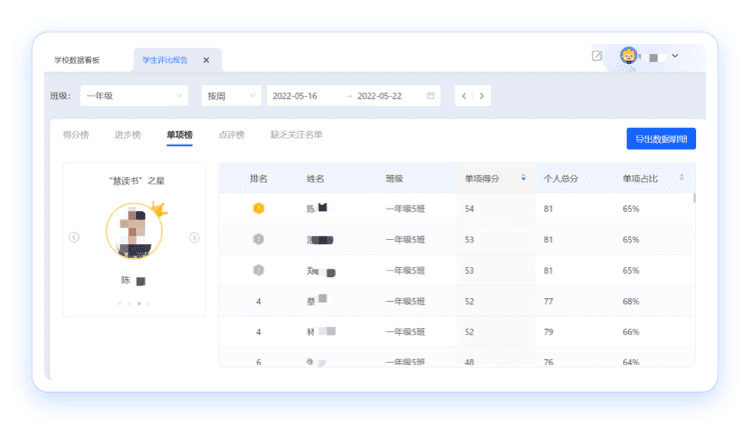Click the edit note icon near profile
The height and width of the screenshot is (424, 750).
click(597, 56)
